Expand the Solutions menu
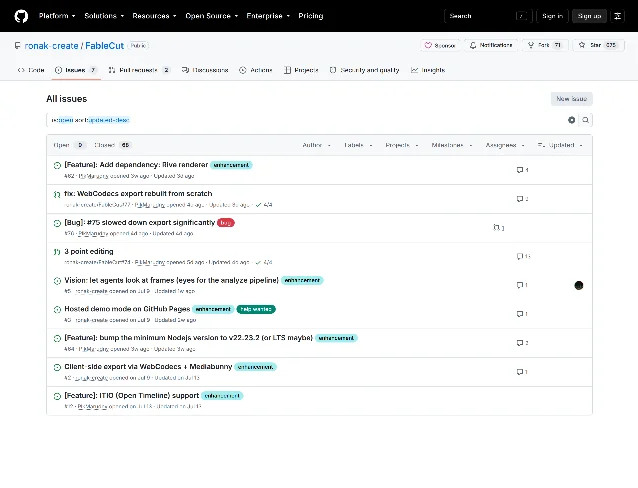Viewport: 638px width, 488px height. point(104,16)
